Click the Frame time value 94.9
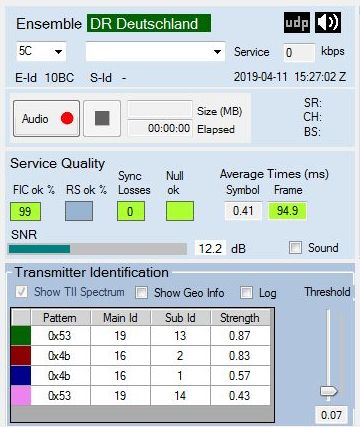 (x=287, y=211)
